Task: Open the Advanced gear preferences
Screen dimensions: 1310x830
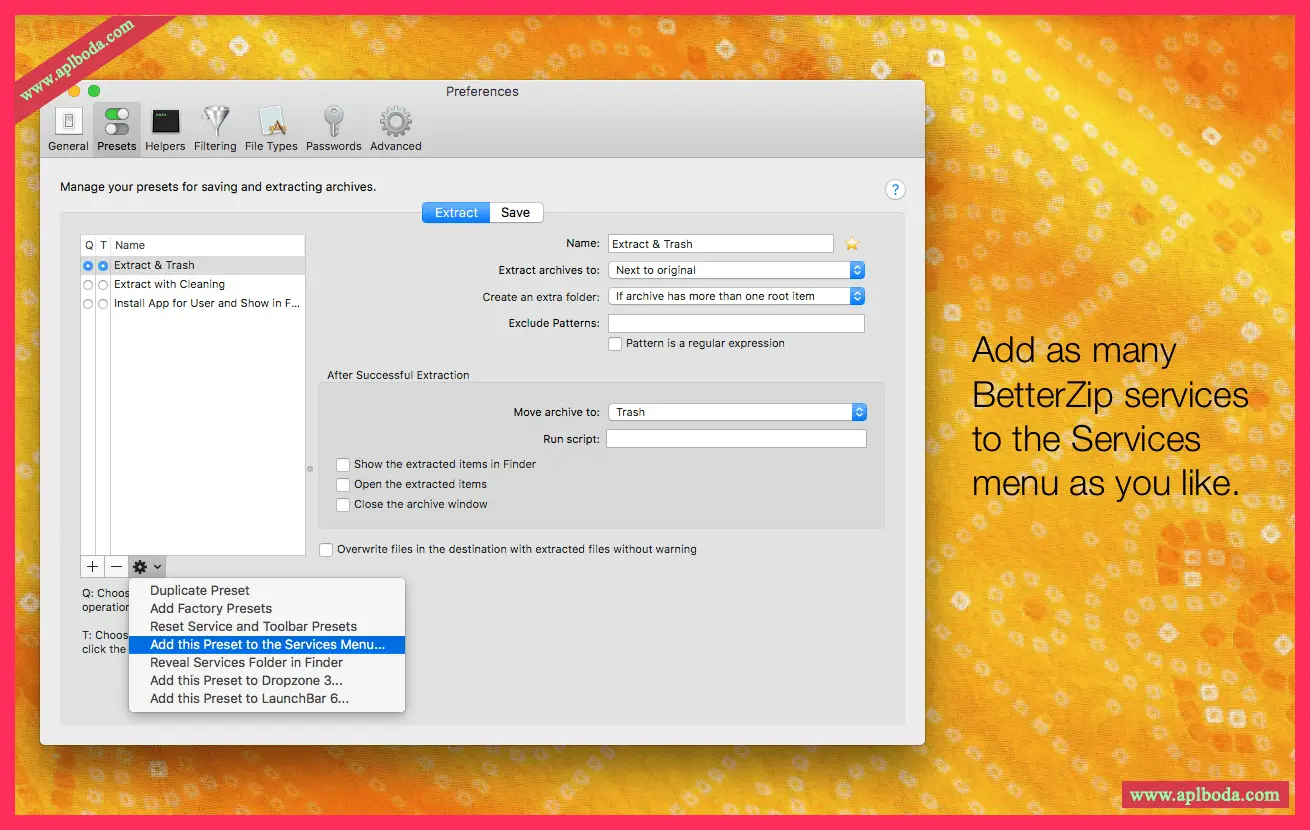Action: pyautogui.click(x=396, y=129)
